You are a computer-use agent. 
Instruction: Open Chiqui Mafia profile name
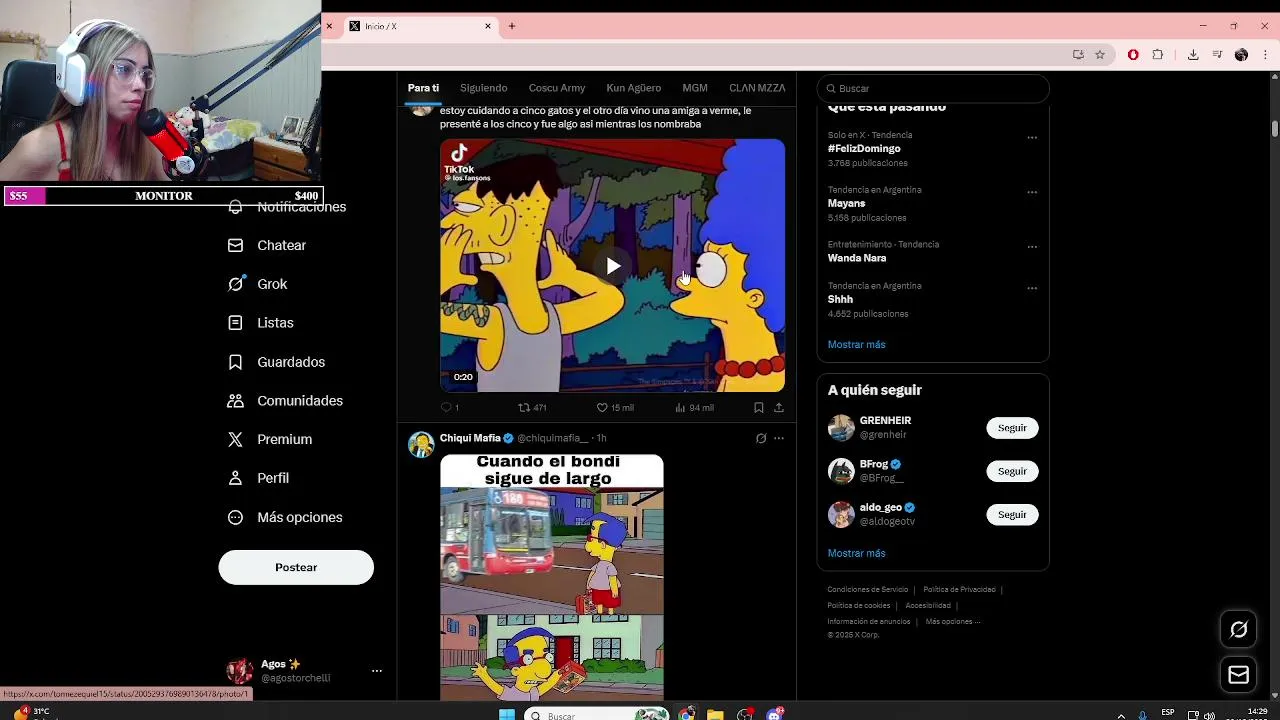pos(470,438)
